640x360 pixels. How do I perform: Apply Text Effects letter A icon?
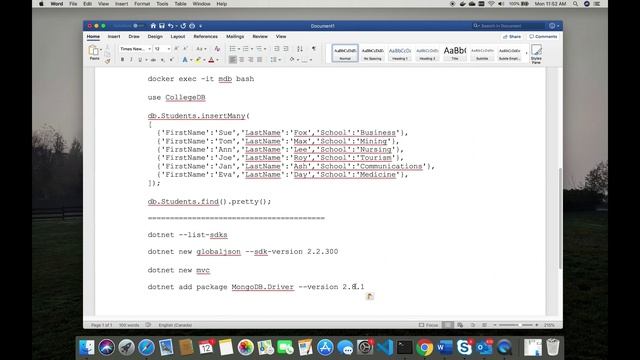[x=184, y=60]
